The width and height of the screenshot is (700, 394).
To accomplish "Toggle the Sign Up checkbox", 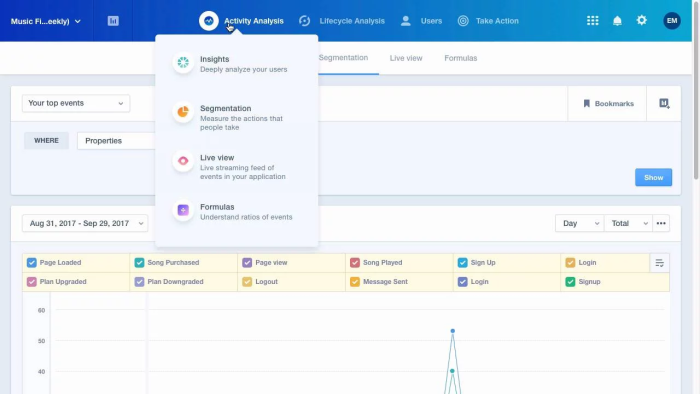I will pyautogui.click(x=462, y=262).
